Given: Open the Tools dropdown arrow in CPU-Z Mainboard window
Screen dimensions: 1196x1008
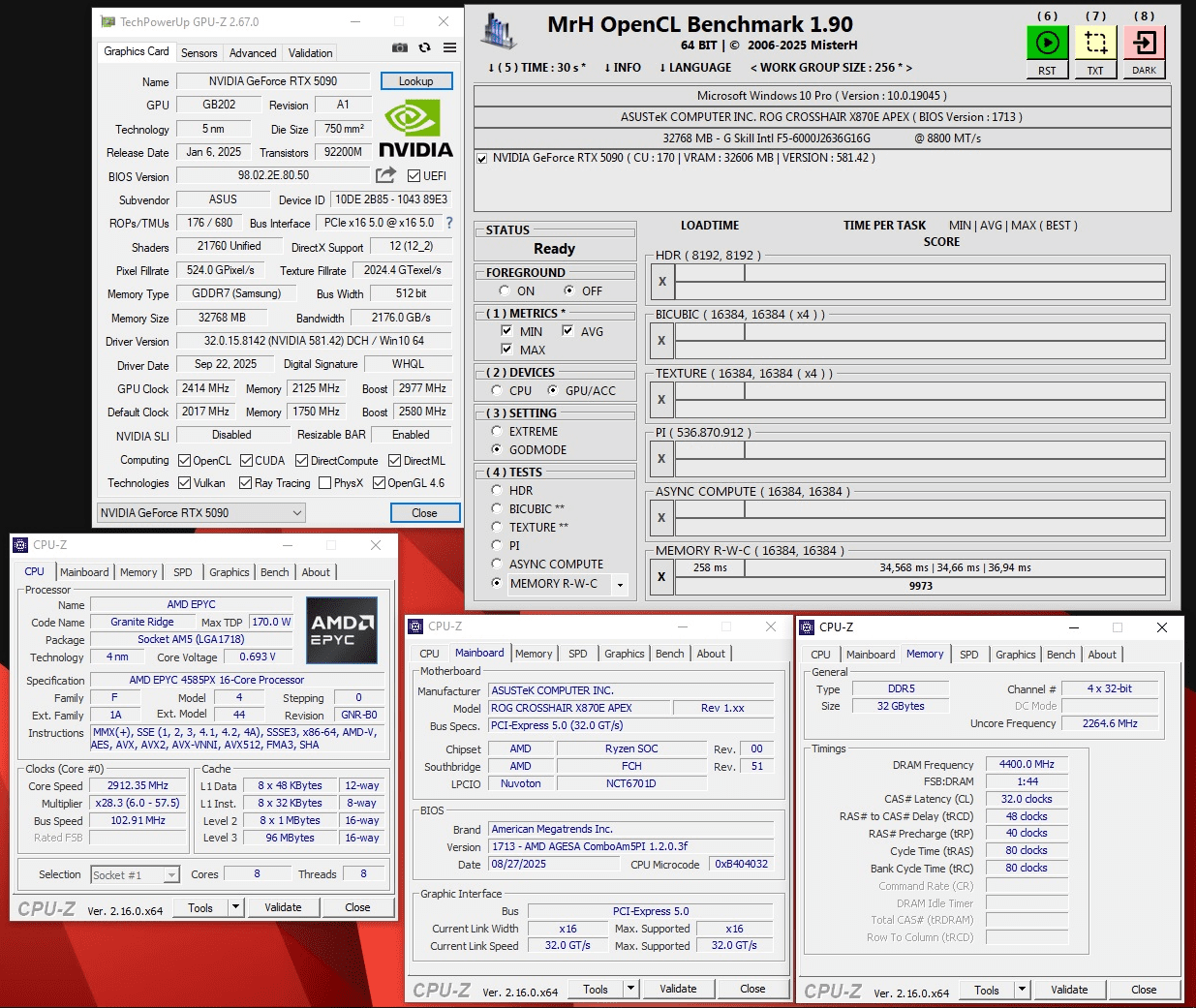Looking at the screenshot, I should point(630,989).
